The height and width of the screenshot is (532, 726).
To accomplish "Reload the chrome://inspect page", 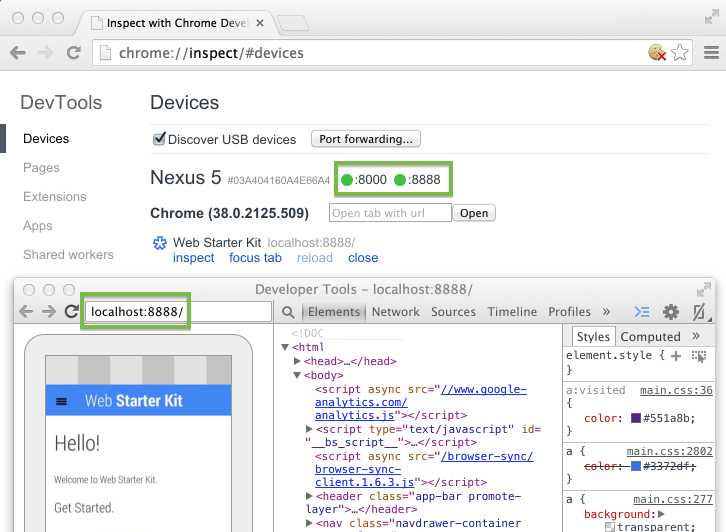I will pos(74,53).
